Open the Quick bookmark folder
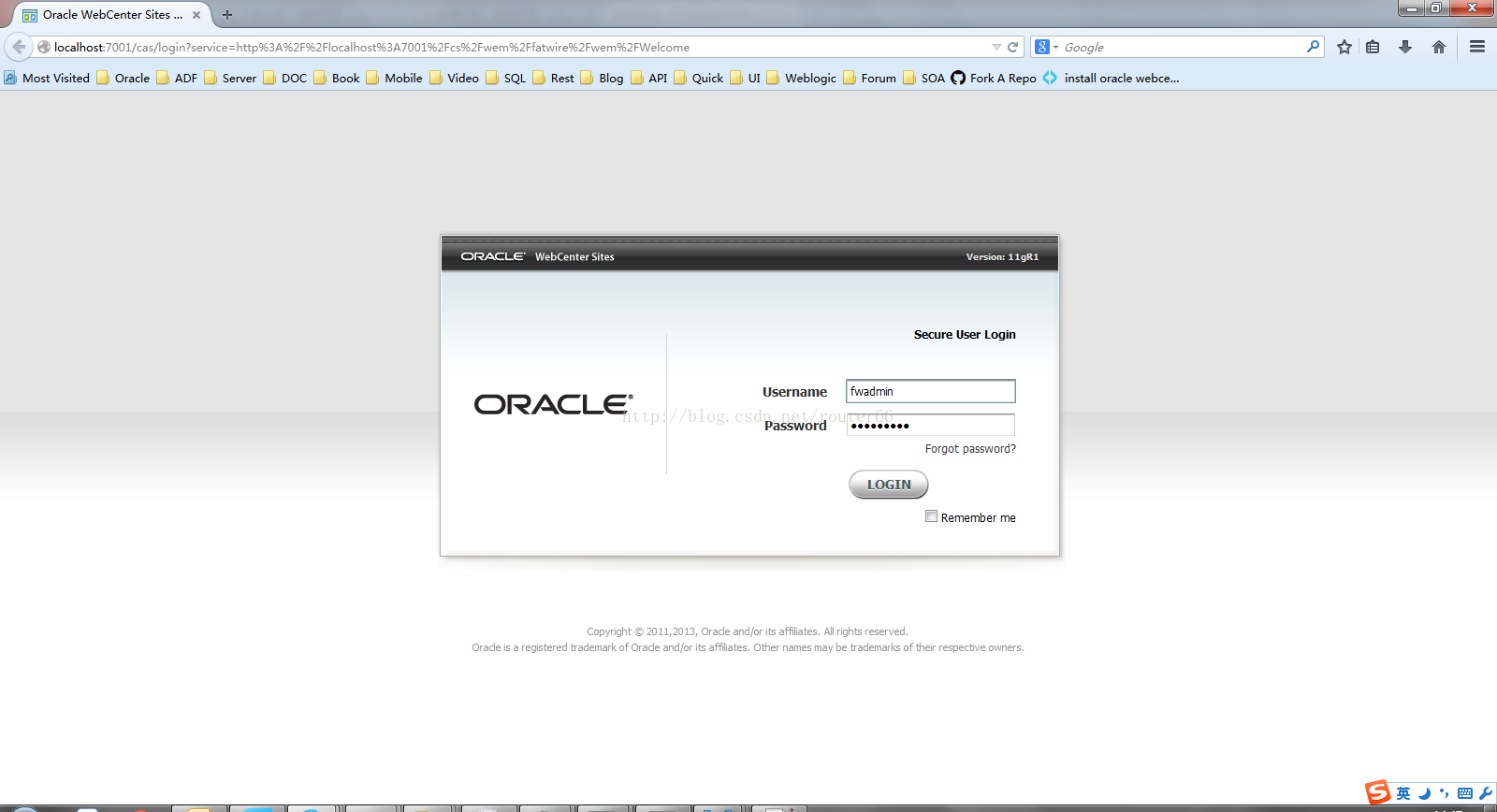Screen dimensions: 1497x812 [698, 78]
